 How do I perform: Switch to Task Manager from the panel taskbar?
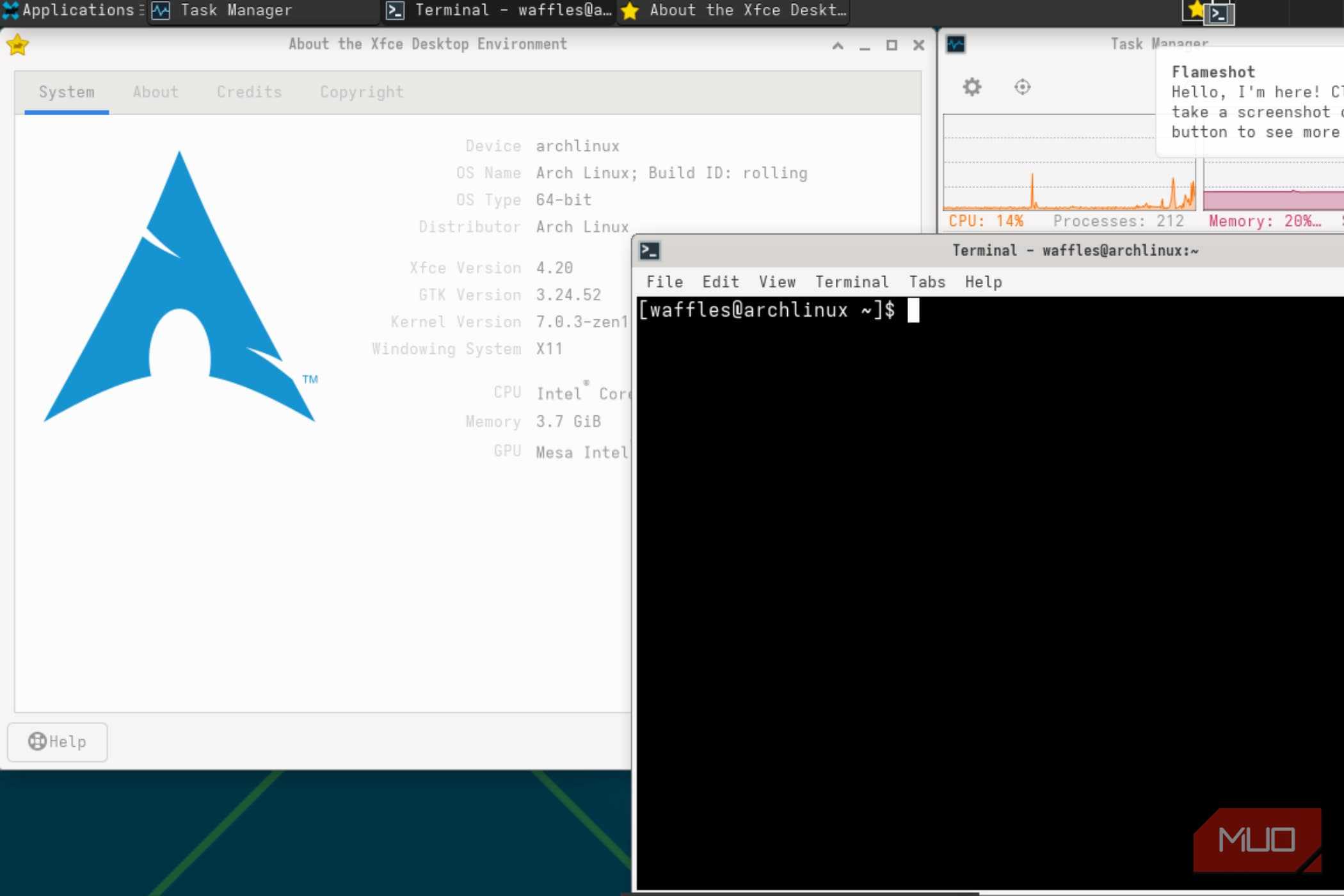[x=262, y=11]
